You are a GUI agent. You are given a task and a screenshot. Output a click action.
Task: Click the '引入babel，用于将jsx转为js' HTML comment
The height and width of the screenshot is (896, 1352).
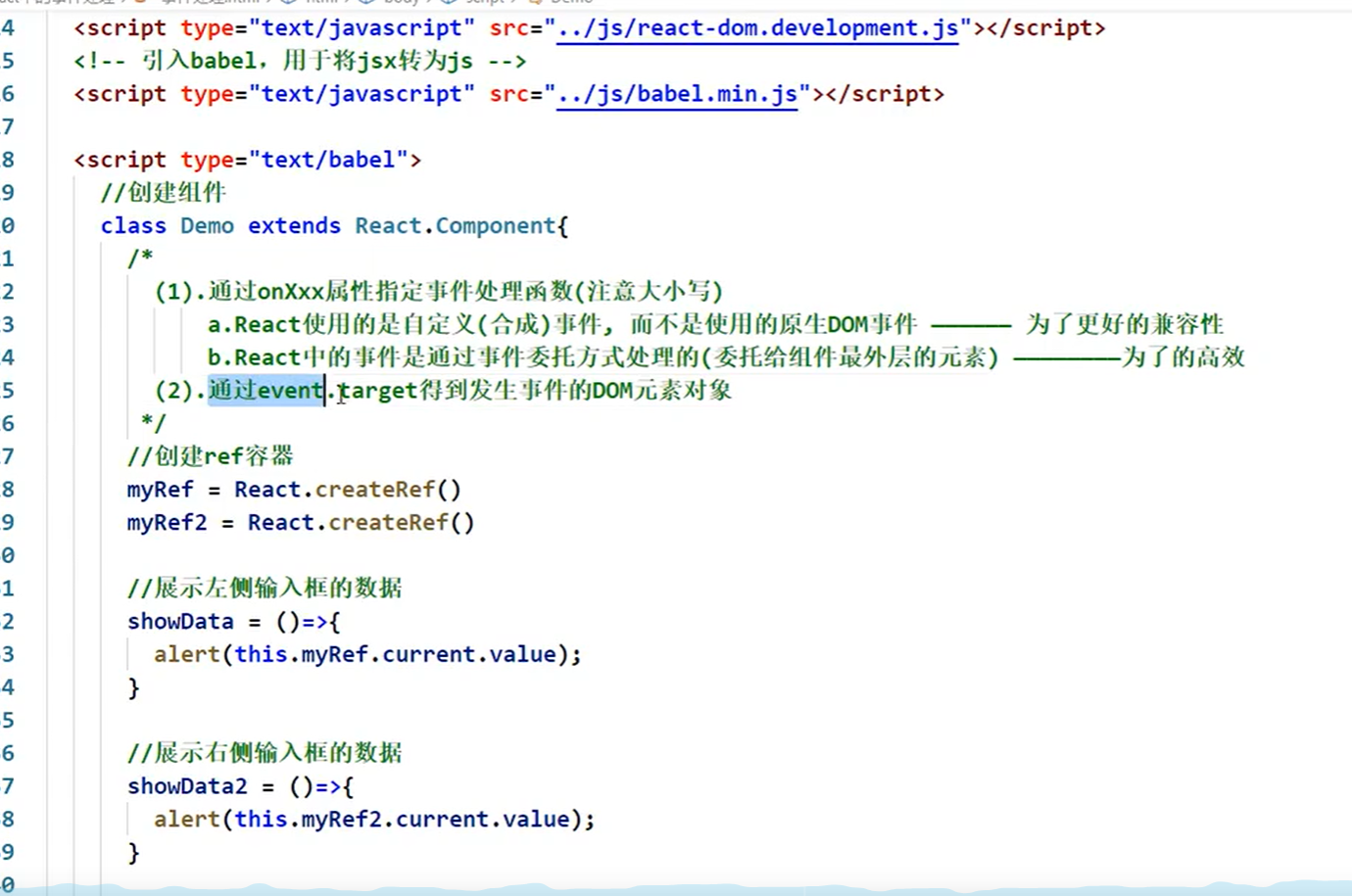pos(300,61)
